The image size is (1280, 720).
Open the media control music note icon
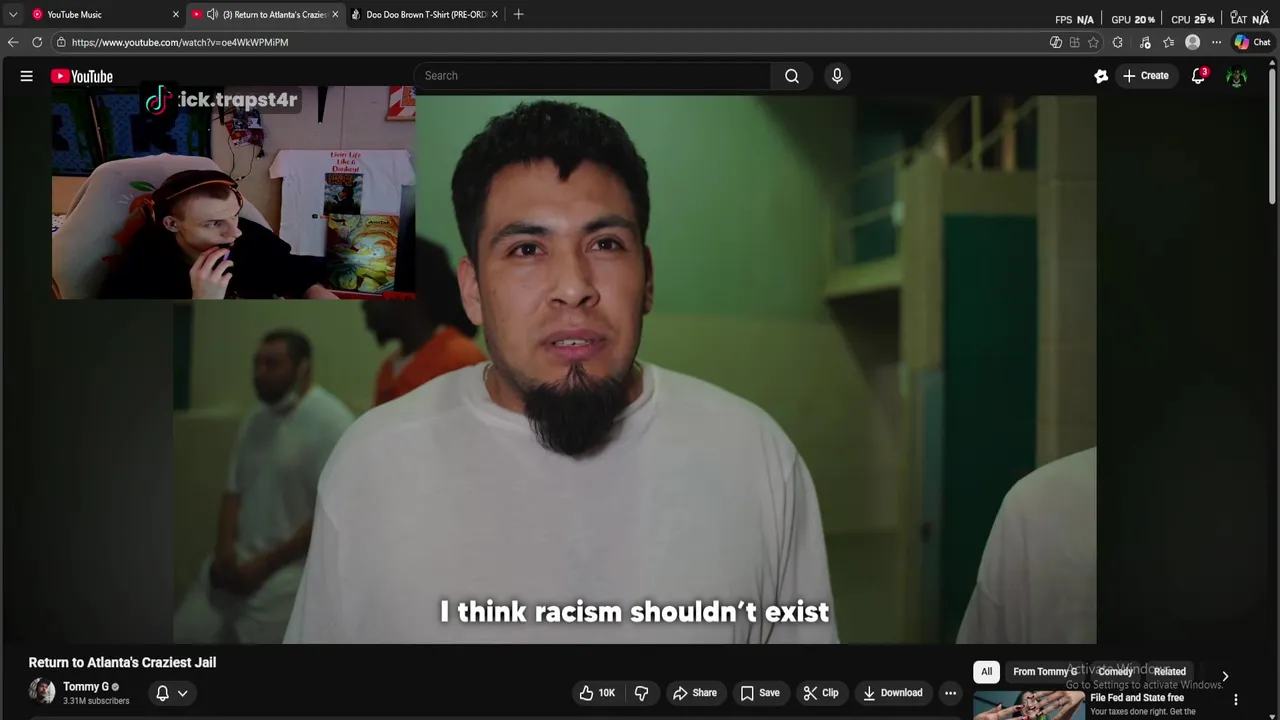pos(1145,42)
